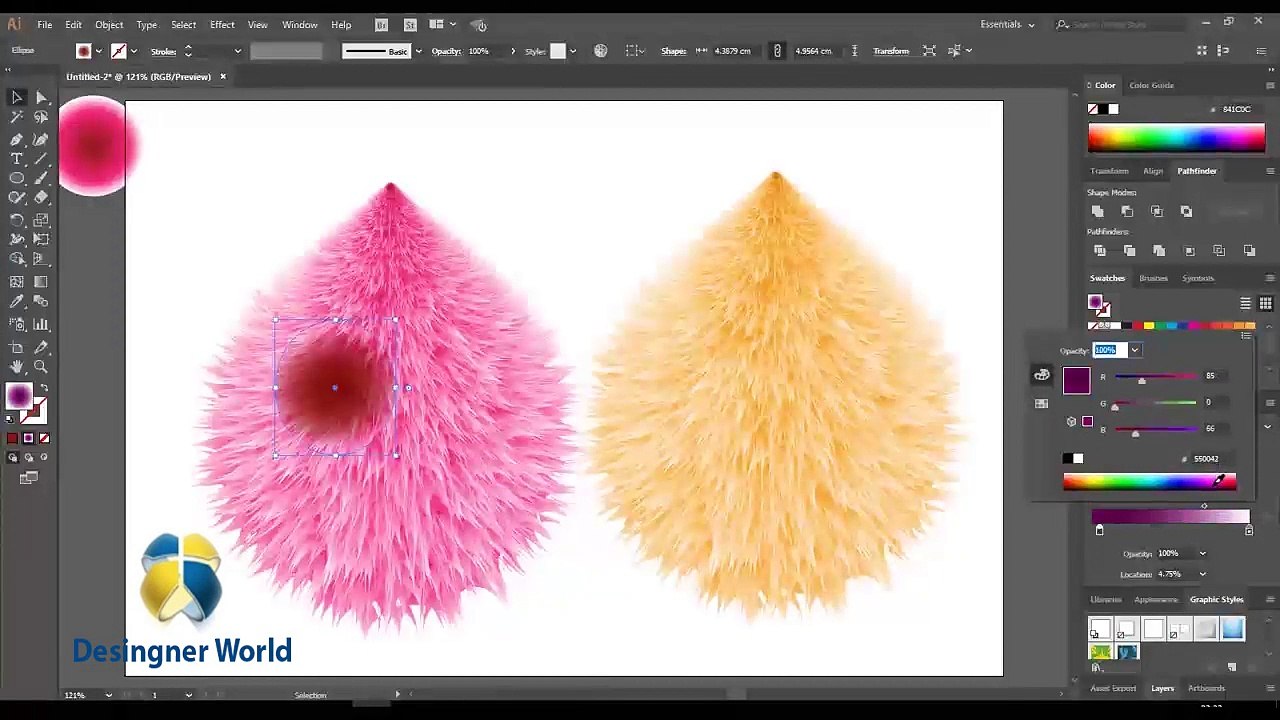
Task: Select the Paintbrush tool
Action: 41,178
